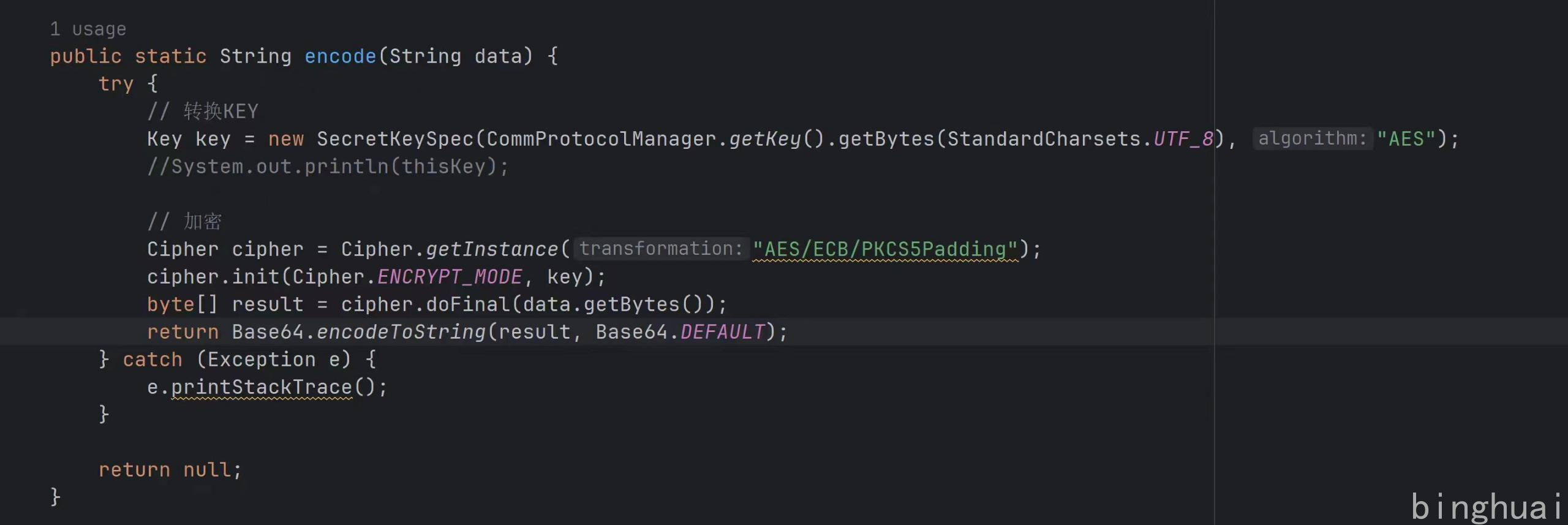Click the CommProtocolManager class name
The width and height of the screenshot is (1568, 525).
click(x=601, y=139)
